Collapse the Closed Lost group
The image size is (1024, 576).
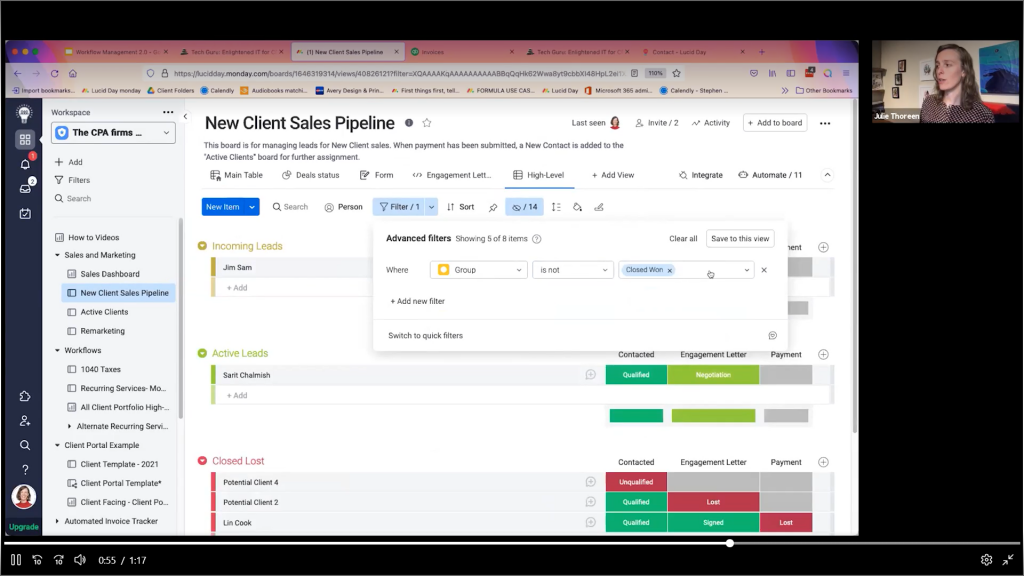point(202,461)
